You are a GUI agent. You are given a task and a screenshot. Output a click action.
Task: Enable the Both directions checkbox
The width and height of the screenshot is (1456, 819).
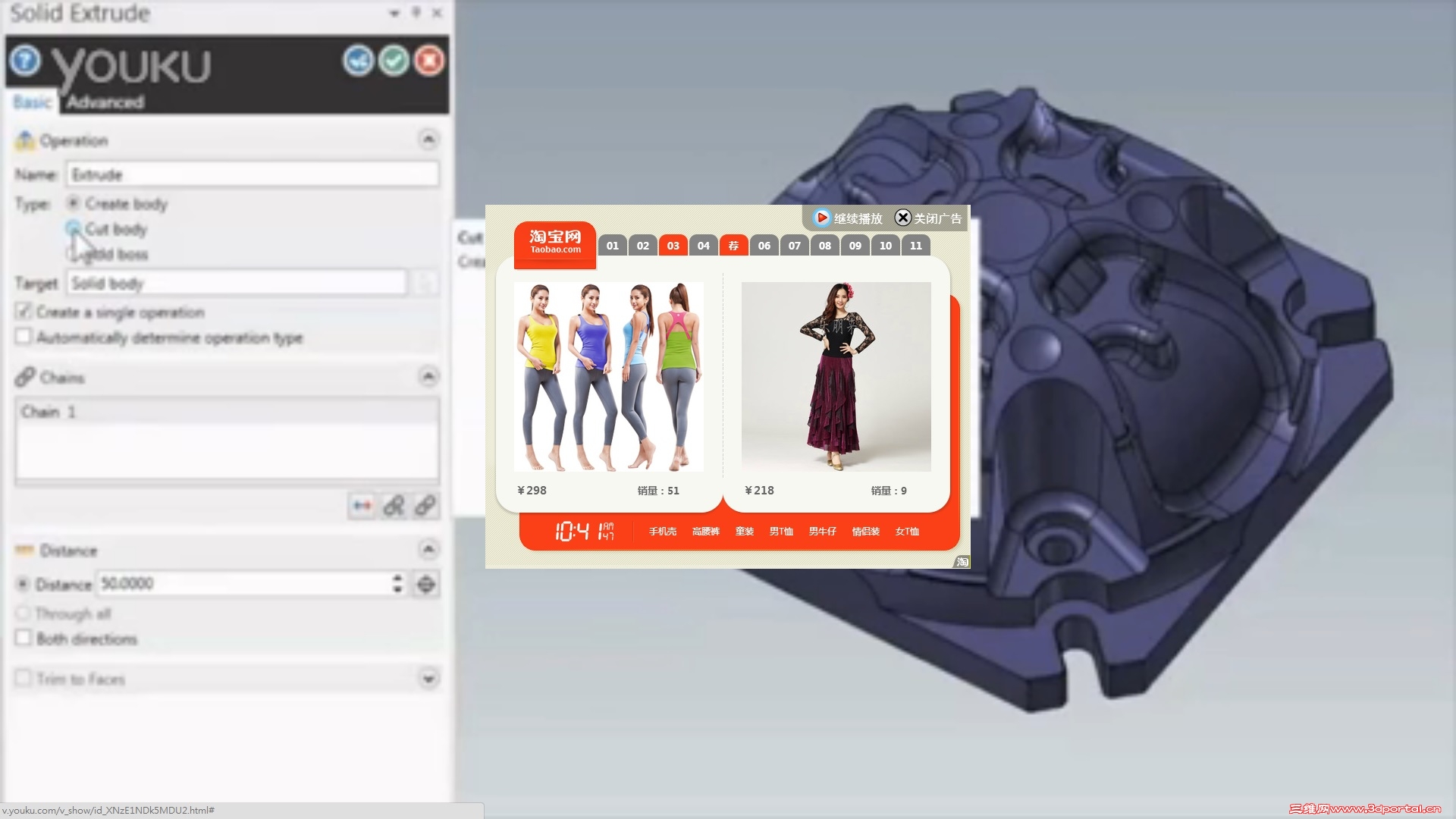click(24, 639)
